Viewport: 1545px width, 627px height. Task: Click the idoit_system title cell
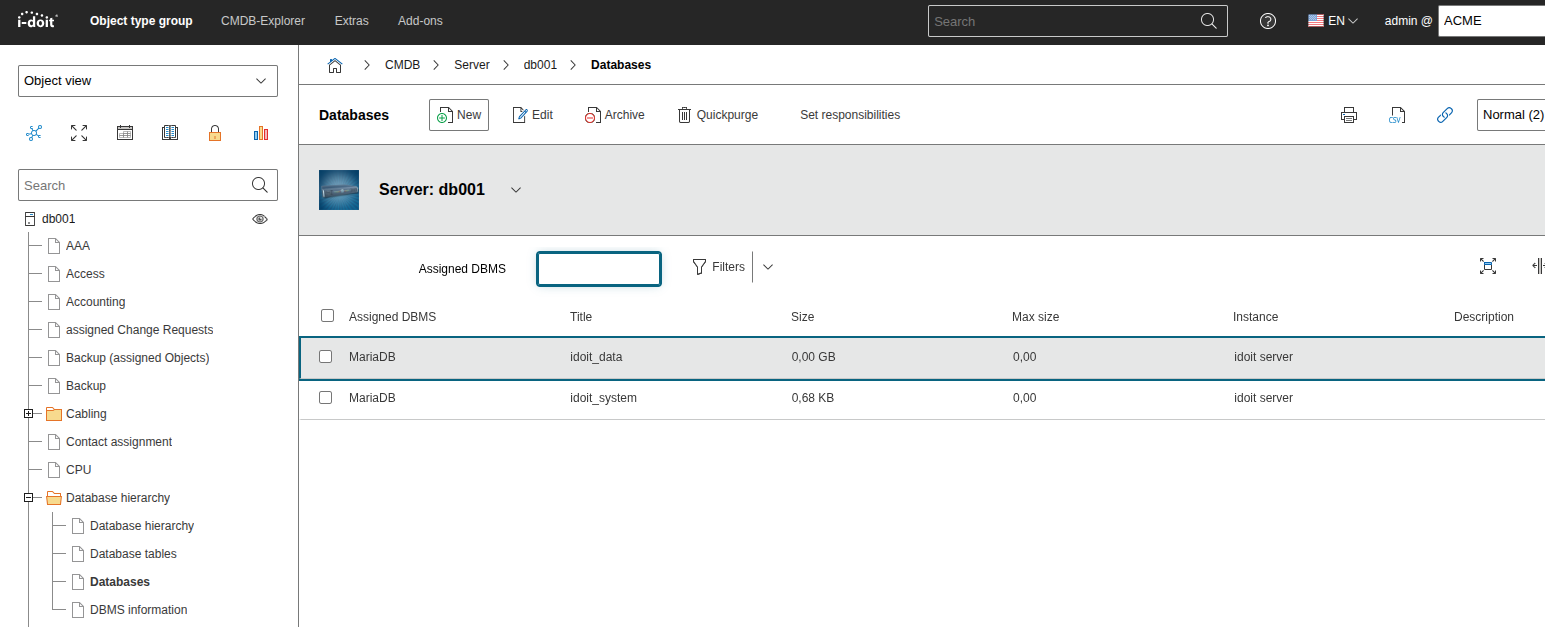tap(603, 398)
